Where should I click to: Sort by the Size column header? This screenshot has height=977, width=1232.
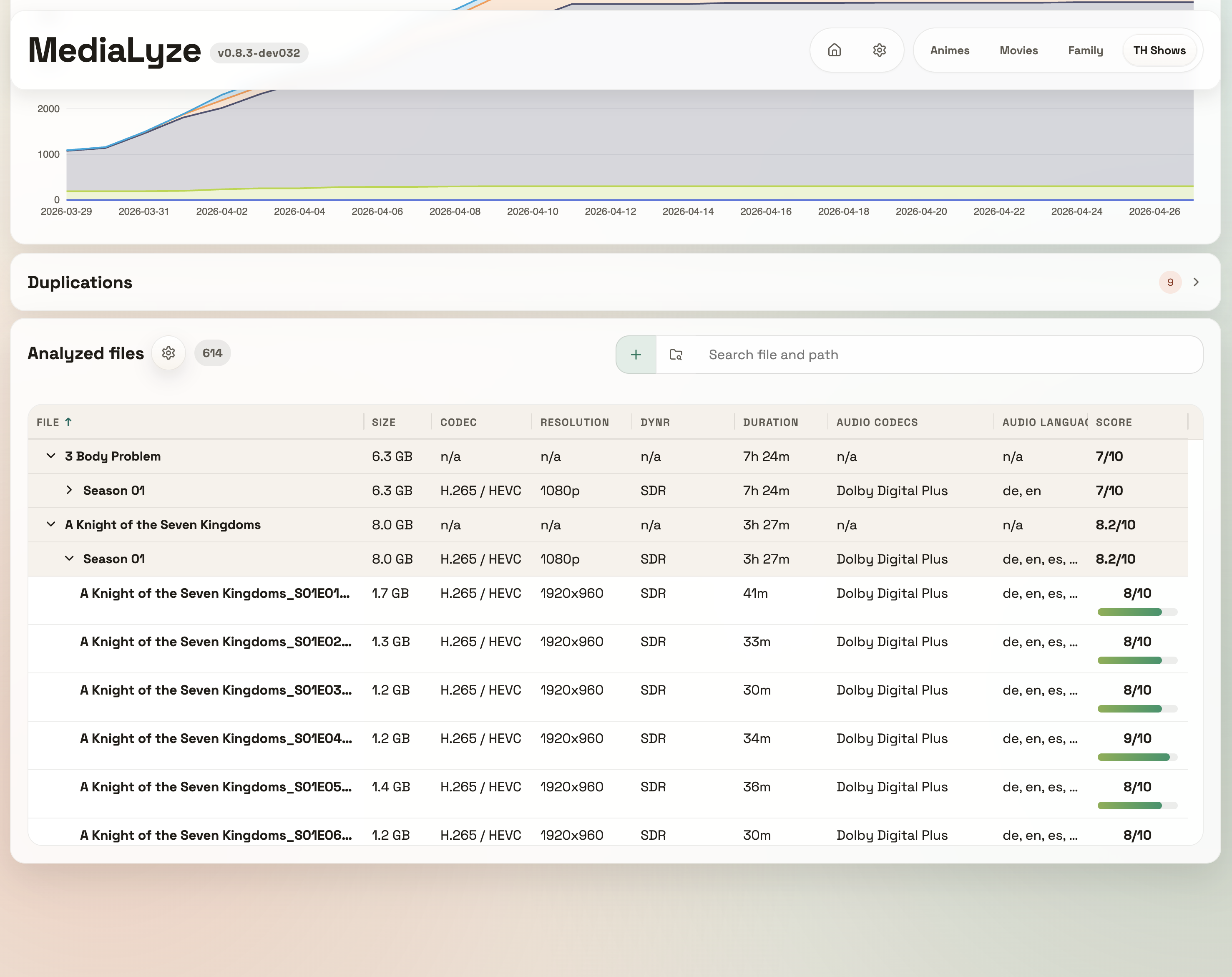(383, 423)
